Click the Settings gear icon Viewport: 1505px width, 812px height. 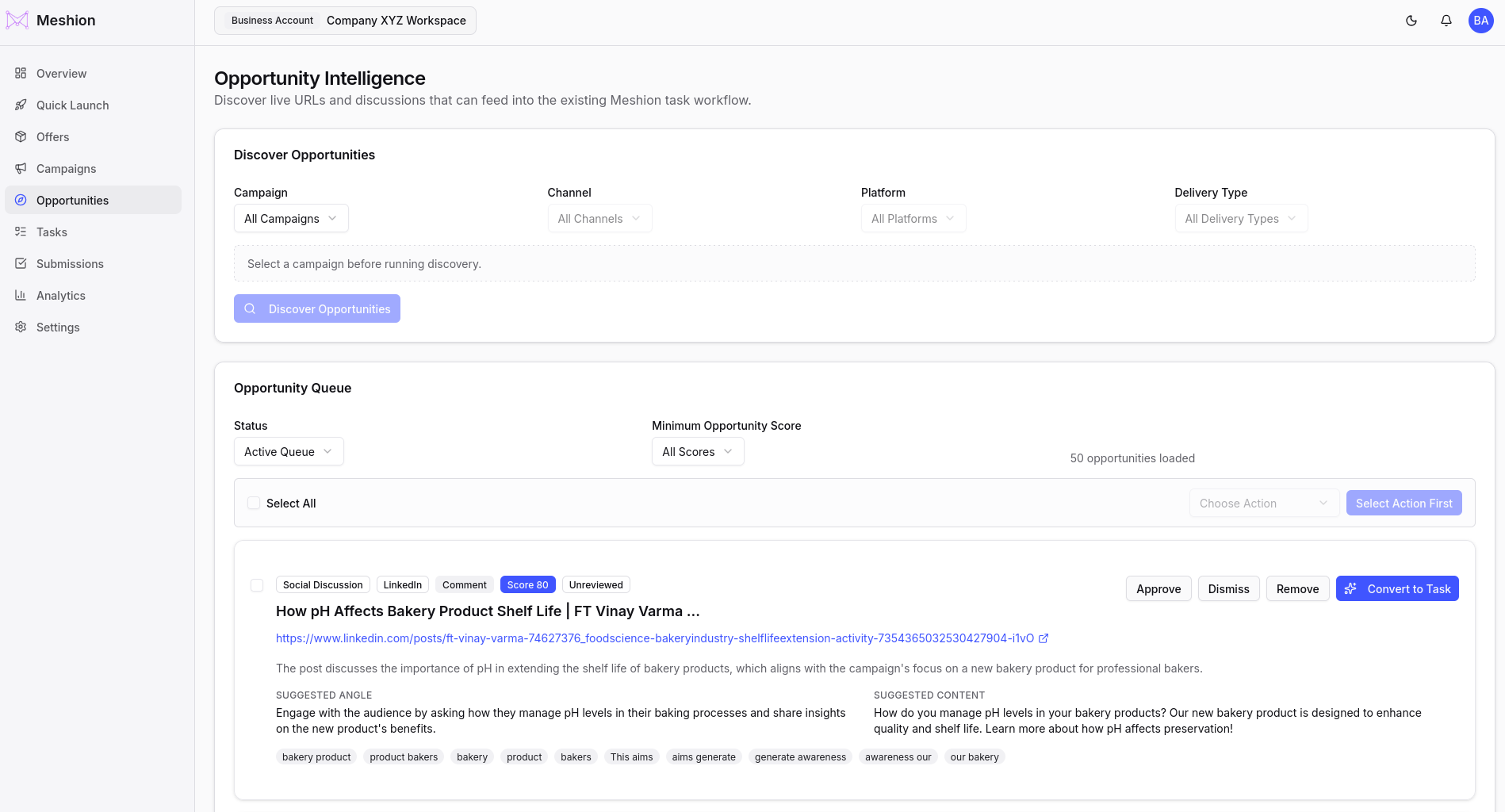click(x=21, y=327)
